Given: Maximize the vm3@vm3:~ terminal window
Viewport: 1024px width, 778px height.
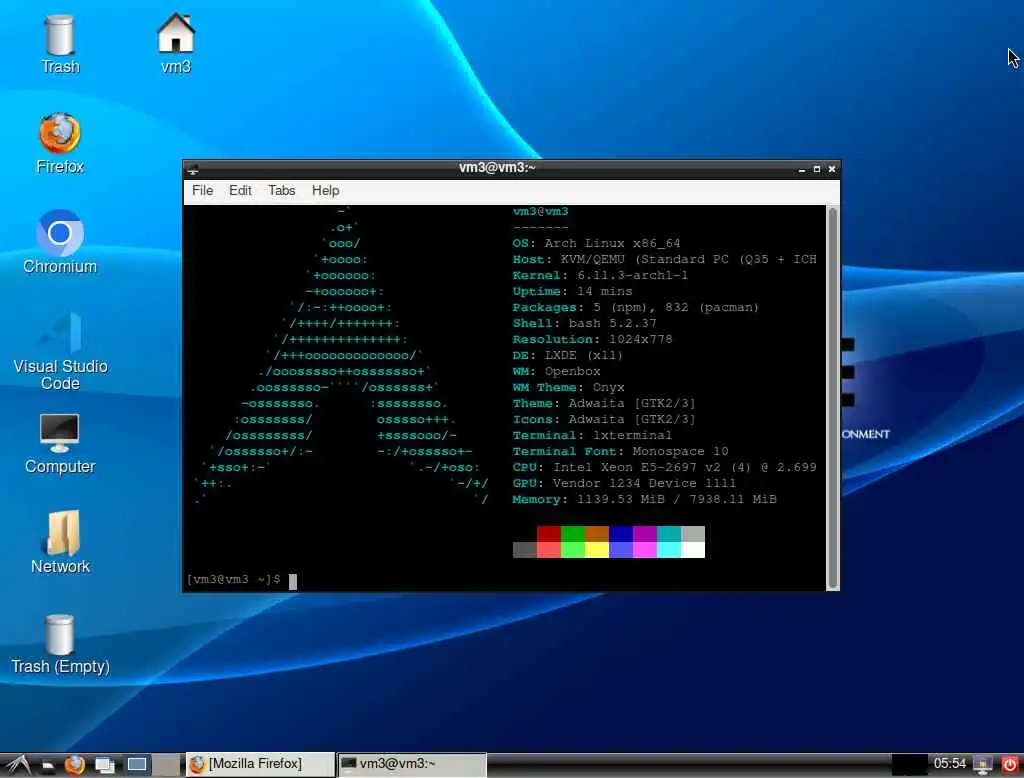Looking at the screenshot, I should pyautogui.click(x=816, y=169).
